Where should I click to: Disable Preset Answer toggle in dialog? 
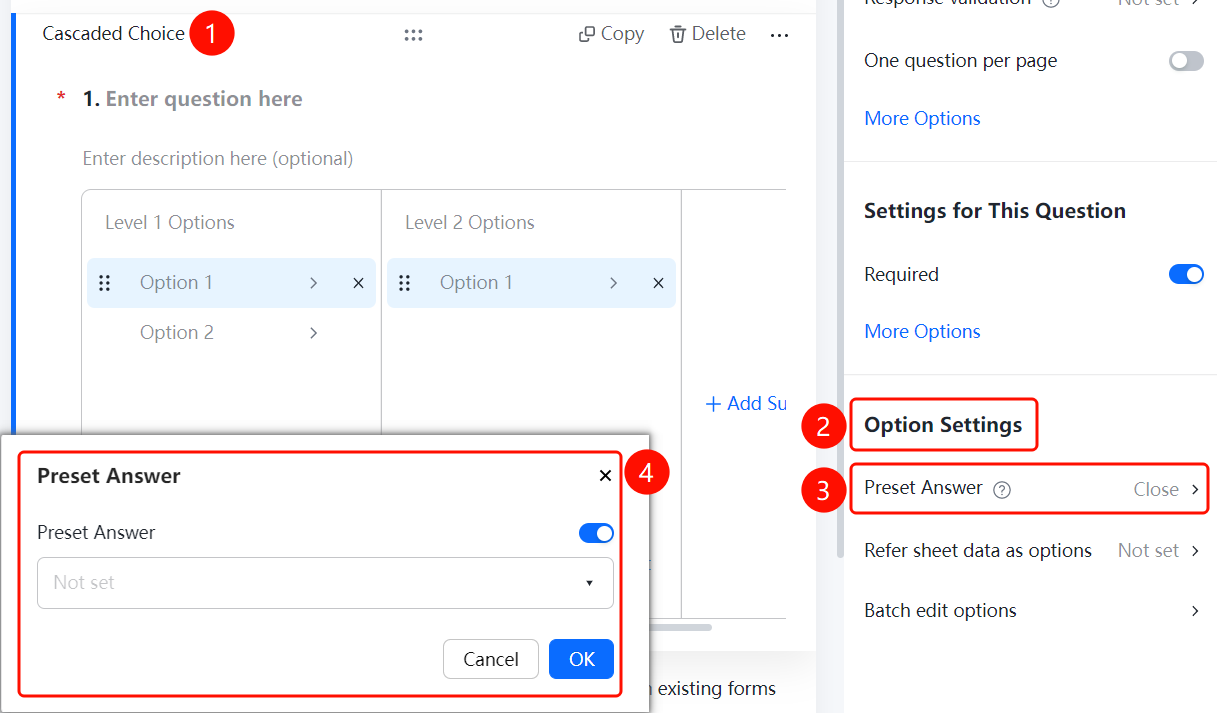pos(596,533)
